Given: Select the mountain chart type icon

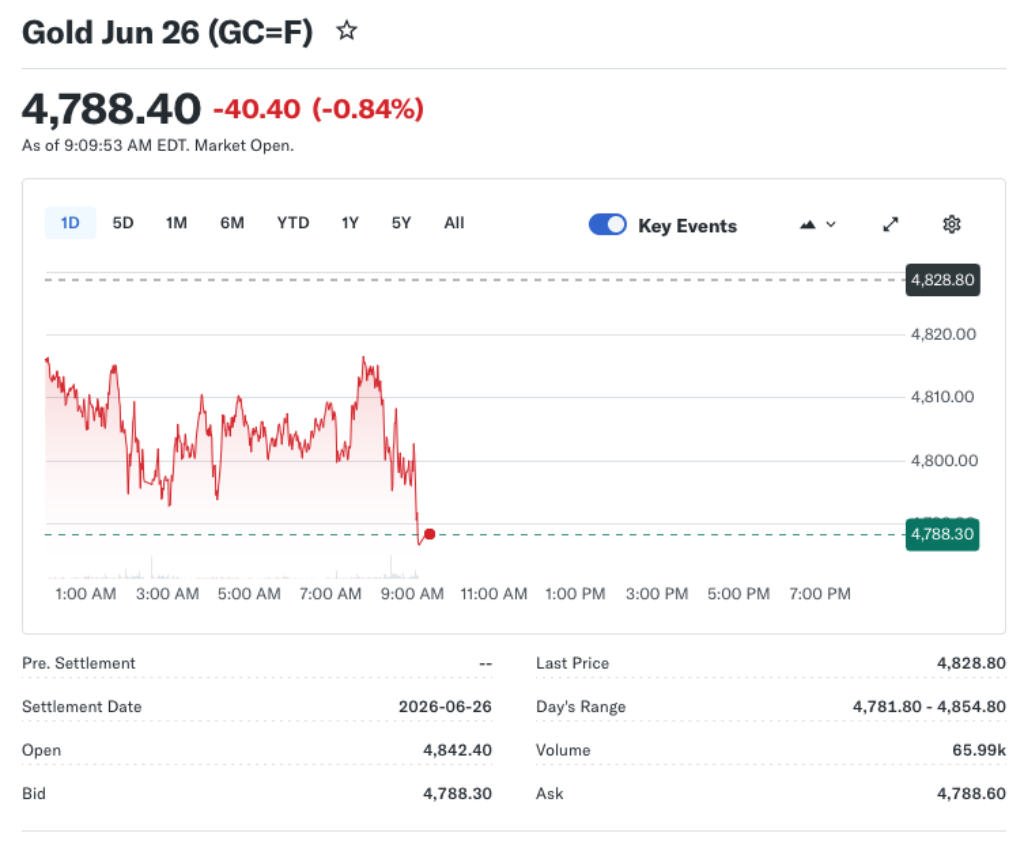Looking at the screenshot, I should [x=806, y=224].
